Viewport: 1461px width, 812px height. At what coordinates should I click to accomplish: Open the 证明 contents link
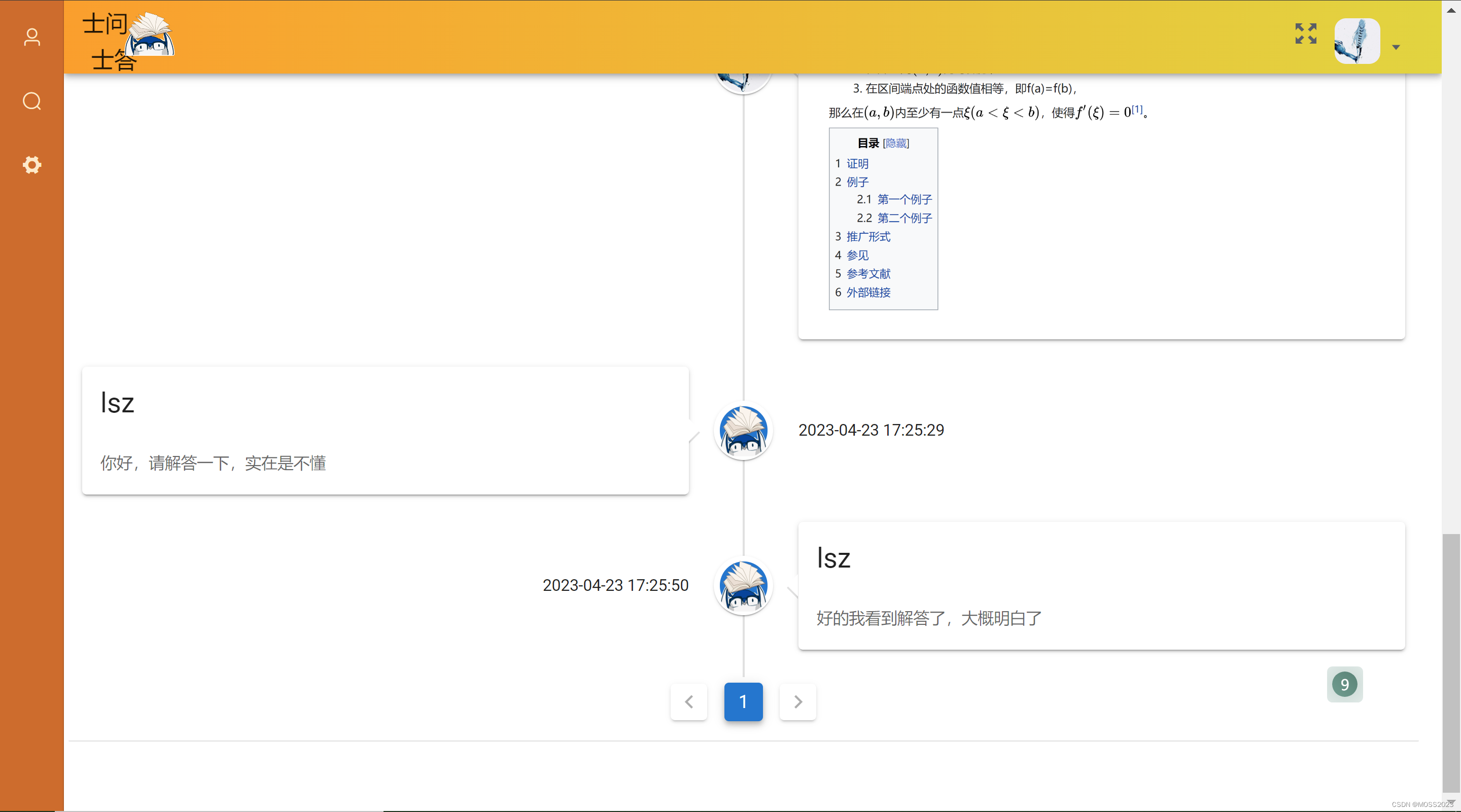coord(857,164)
